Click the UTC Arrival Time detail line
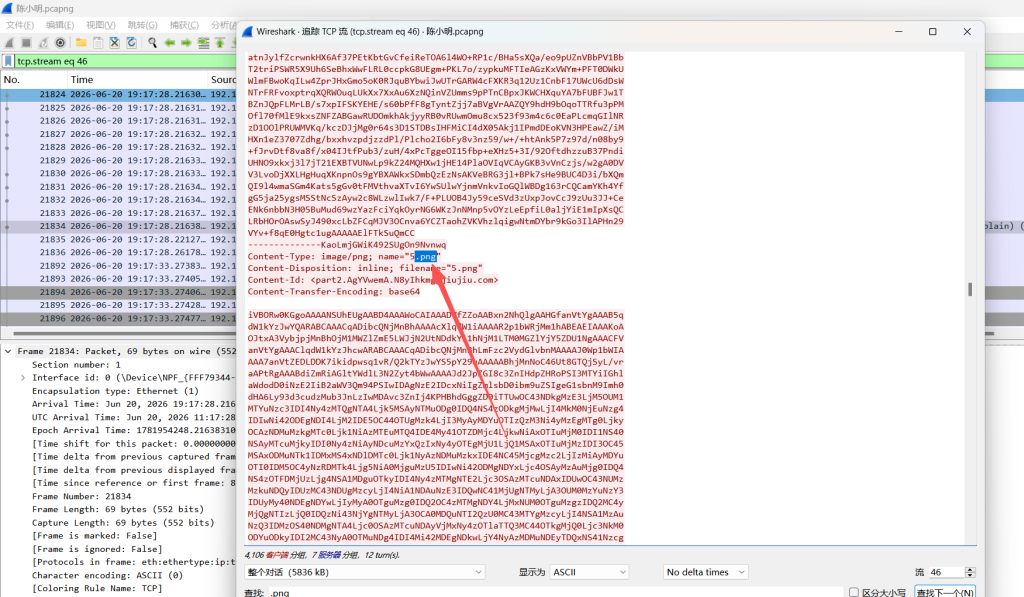The height and width of the screenshot is (597, 1024). tap(133, 417)
